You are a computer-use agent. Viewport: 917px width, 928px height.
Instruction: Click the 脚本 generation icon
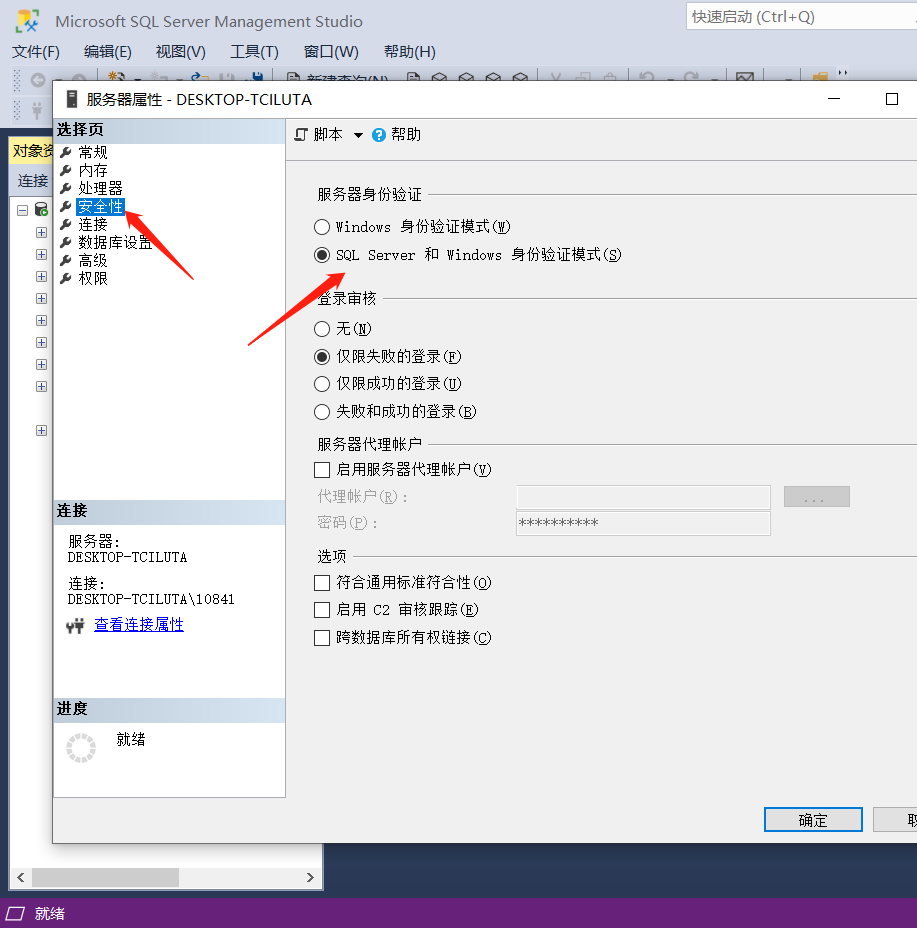click(x=302, y=133)
